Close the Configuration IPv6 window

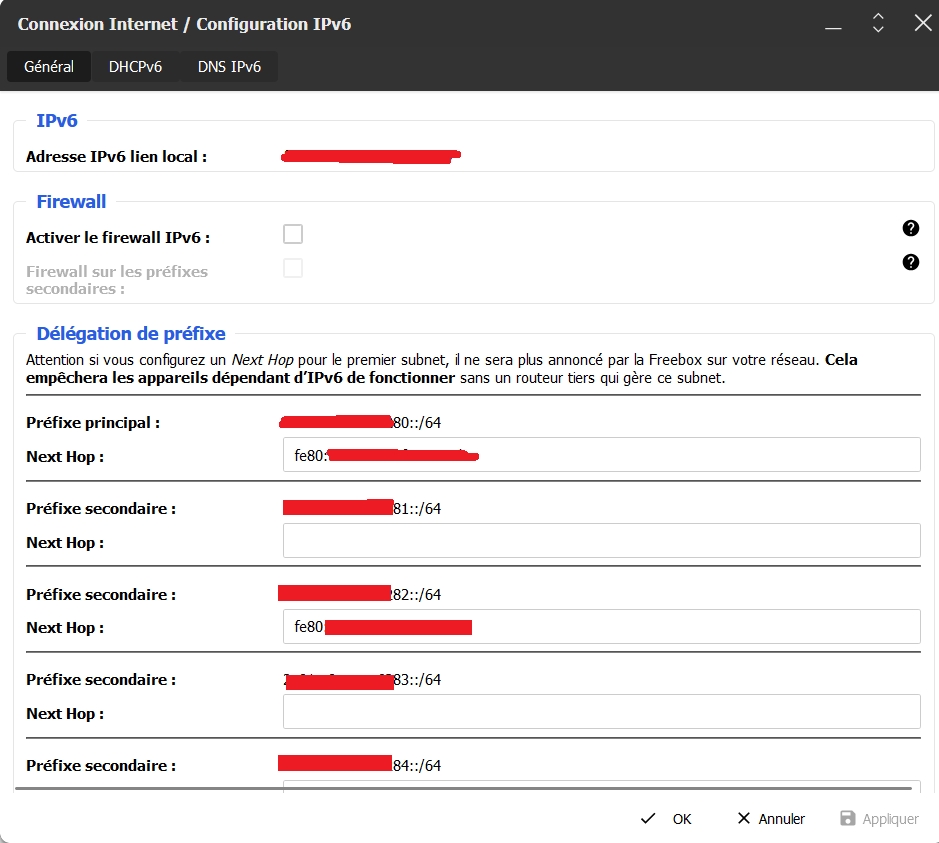coord(922,23)
